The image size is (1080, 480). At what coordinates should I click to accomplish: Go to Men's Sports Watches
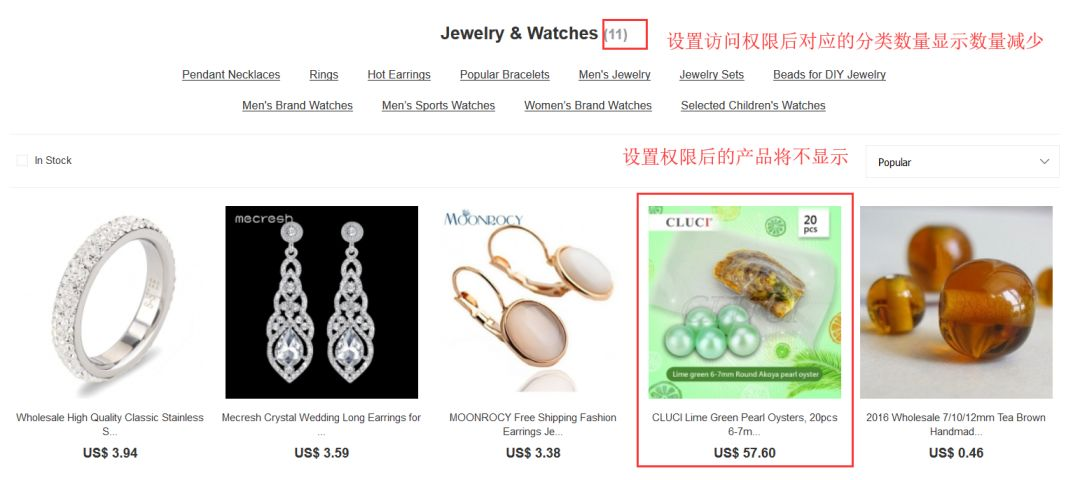tap(438, 105)
